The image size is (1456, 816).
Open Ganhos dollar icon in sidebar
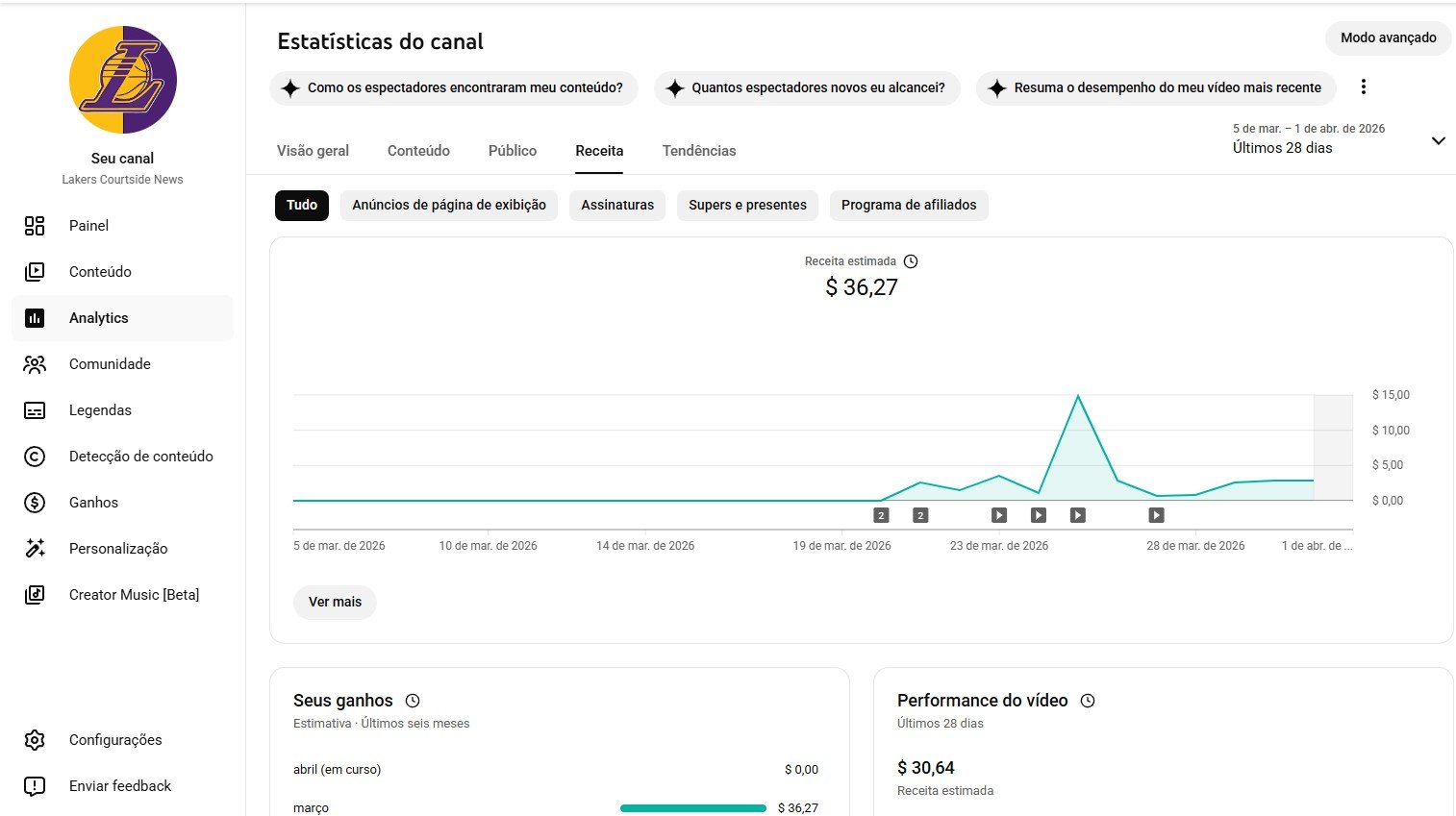[35, 503]
